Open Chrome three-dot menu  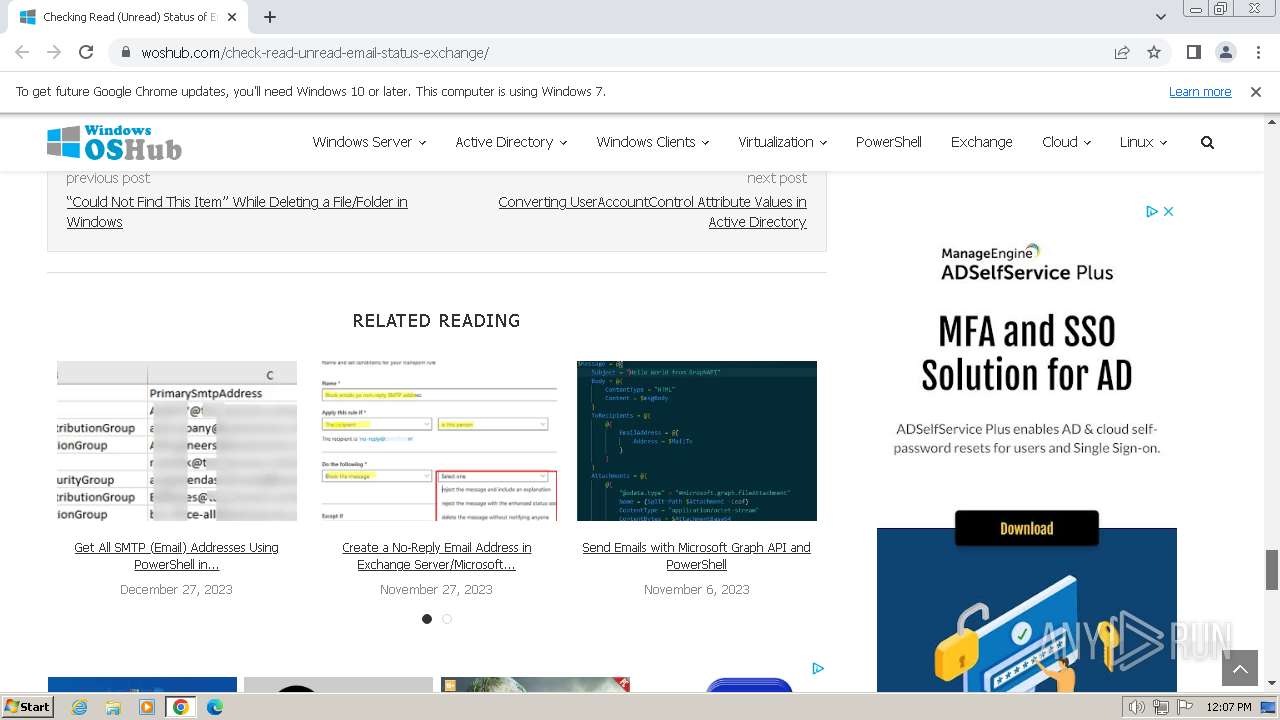point(1258,53)
